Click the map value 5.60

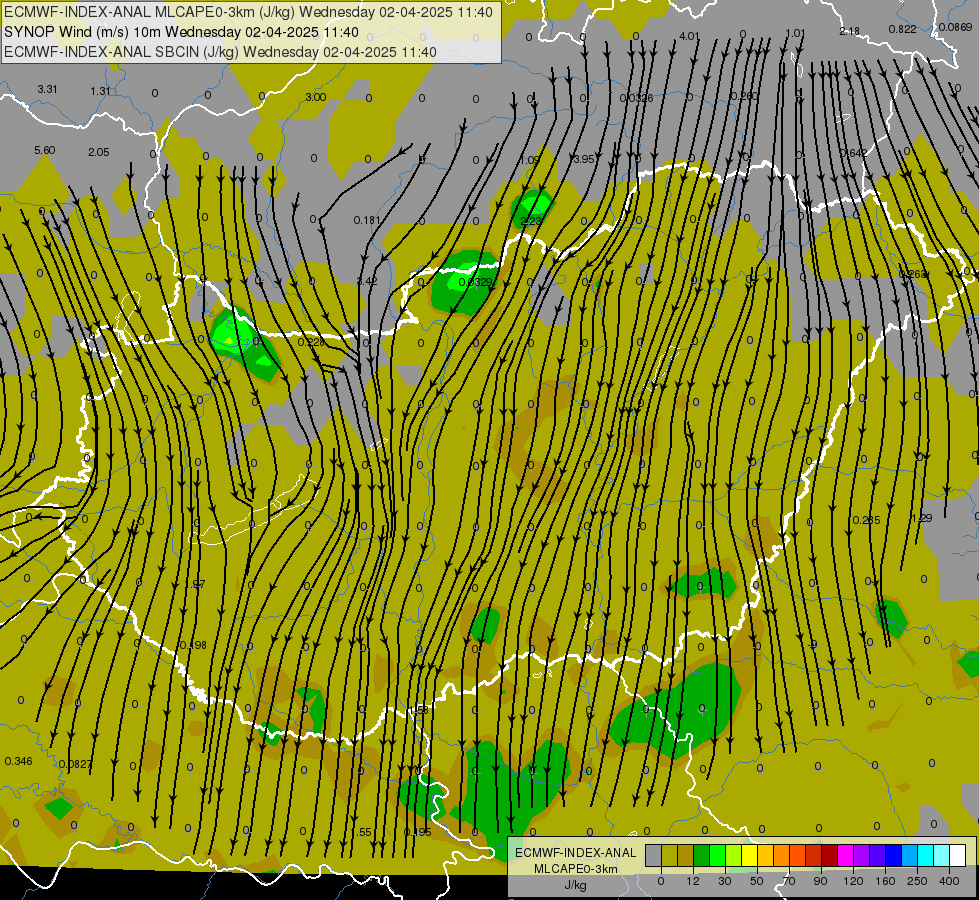pyautogui.click(x=45, y=151)
